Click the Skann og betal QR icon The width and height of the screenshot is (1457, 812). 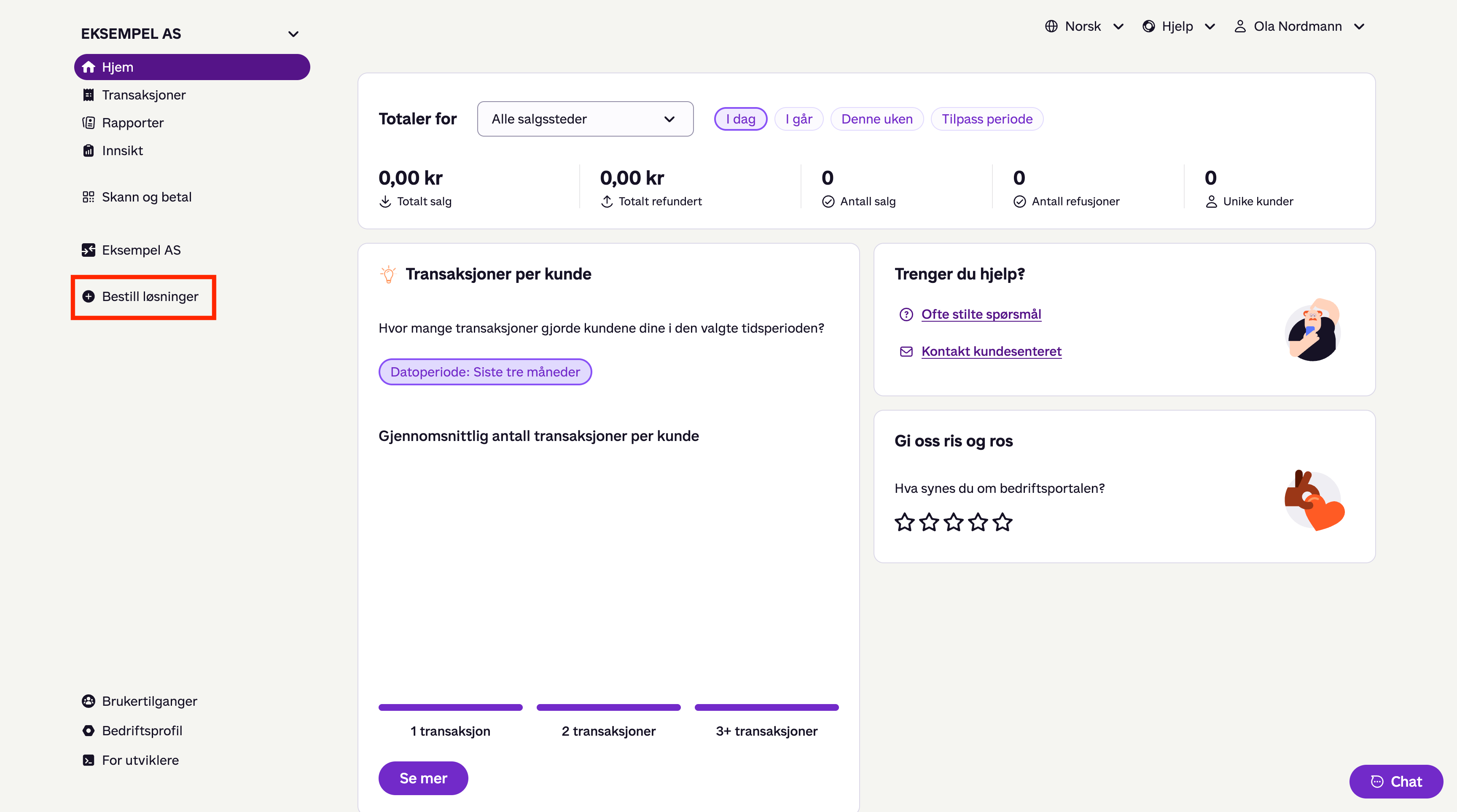(88, 197)
